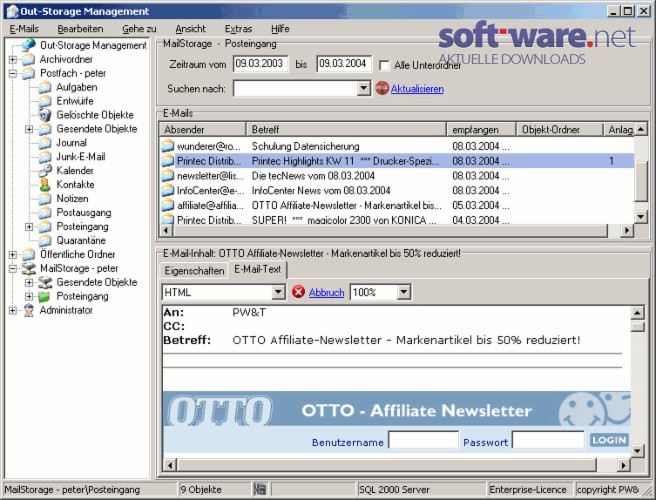Collapse the Postfach - peter node
The width and height of the screenshot is (656, 500).
(13, 74)
